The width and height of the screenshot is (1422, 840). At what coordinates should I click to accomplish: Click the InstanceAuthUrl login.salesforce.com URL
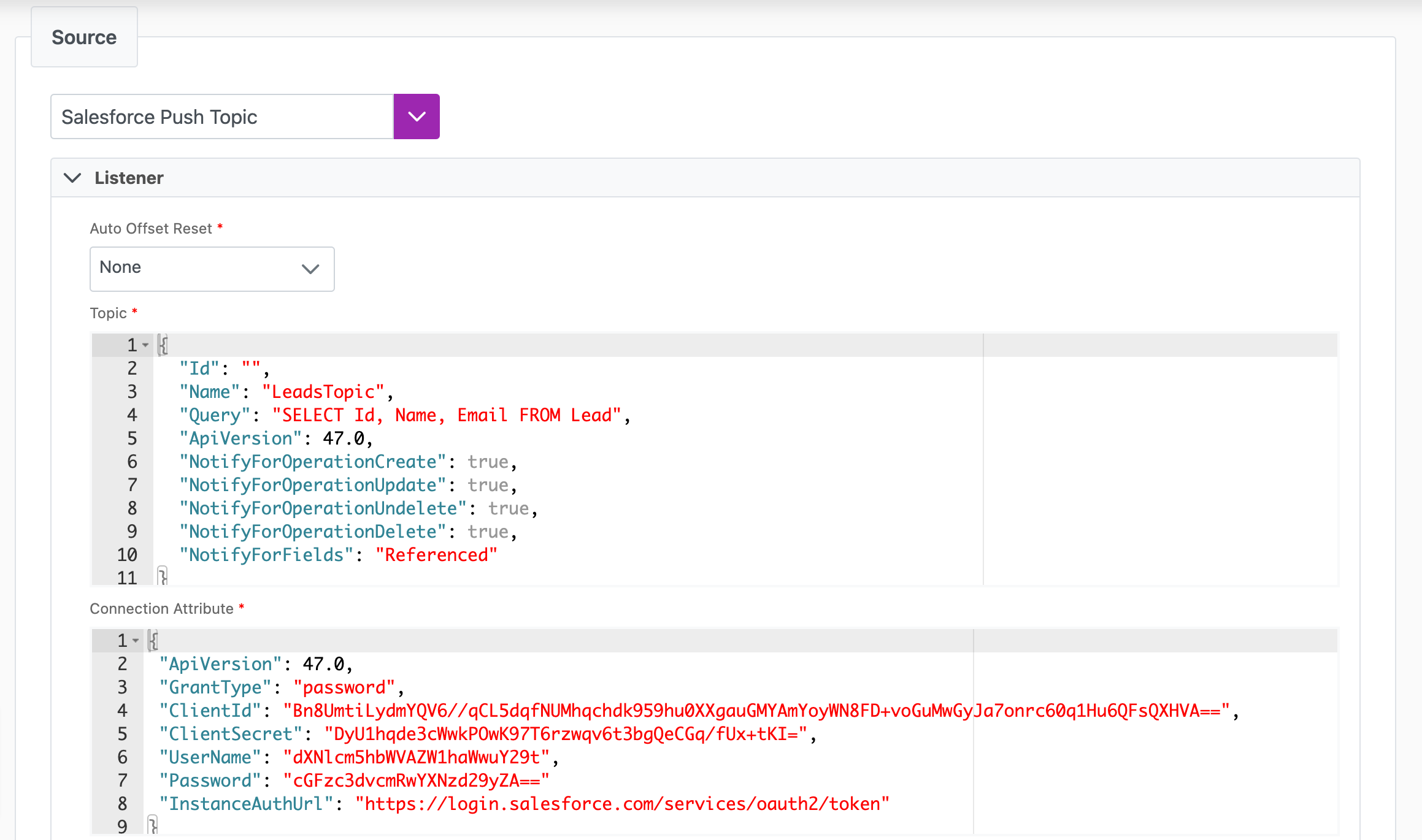pos(622,804)
